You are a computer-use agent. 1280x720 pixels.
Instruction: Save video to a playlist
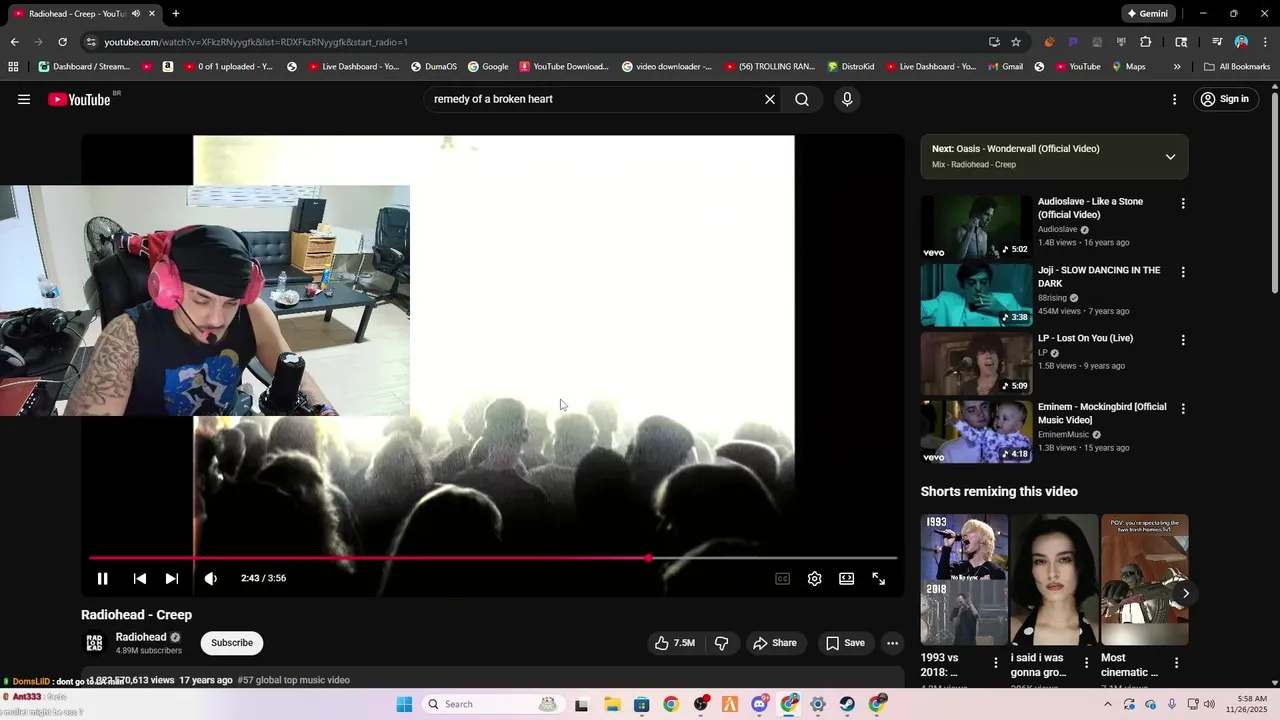(845, 643)
